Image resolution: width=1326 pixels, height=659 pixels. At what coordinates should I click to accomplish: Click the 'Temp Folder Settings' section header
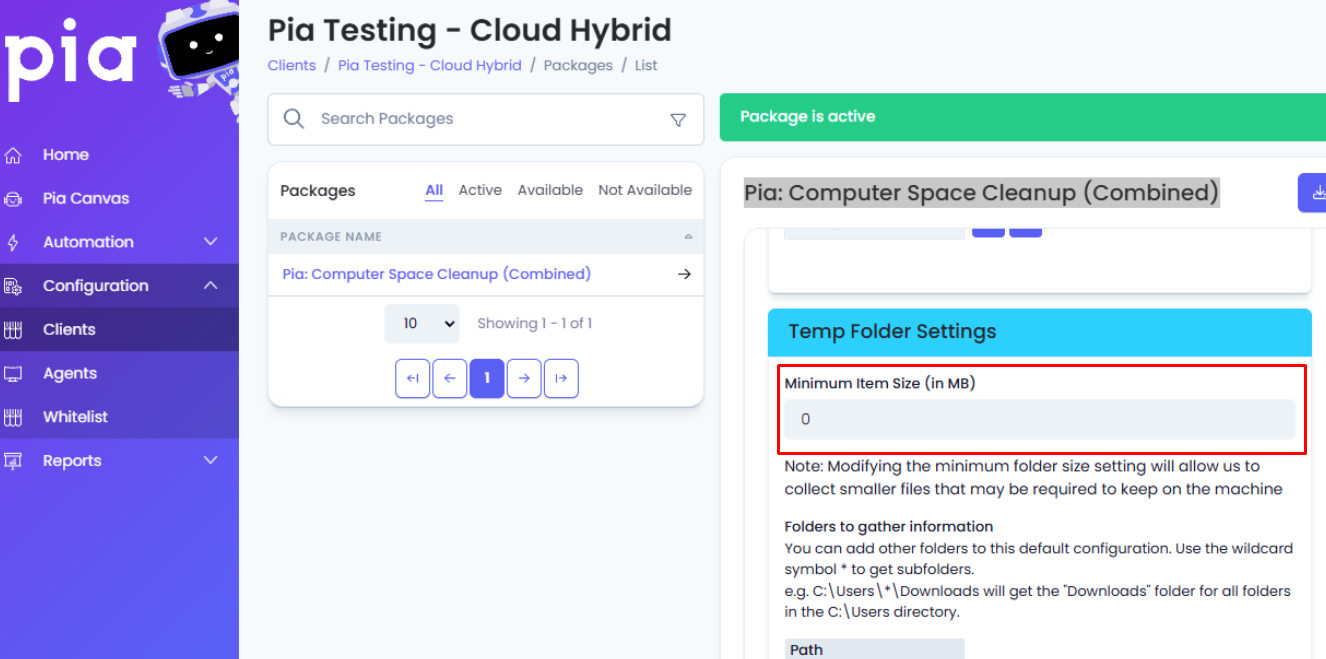coord(1040,332)
